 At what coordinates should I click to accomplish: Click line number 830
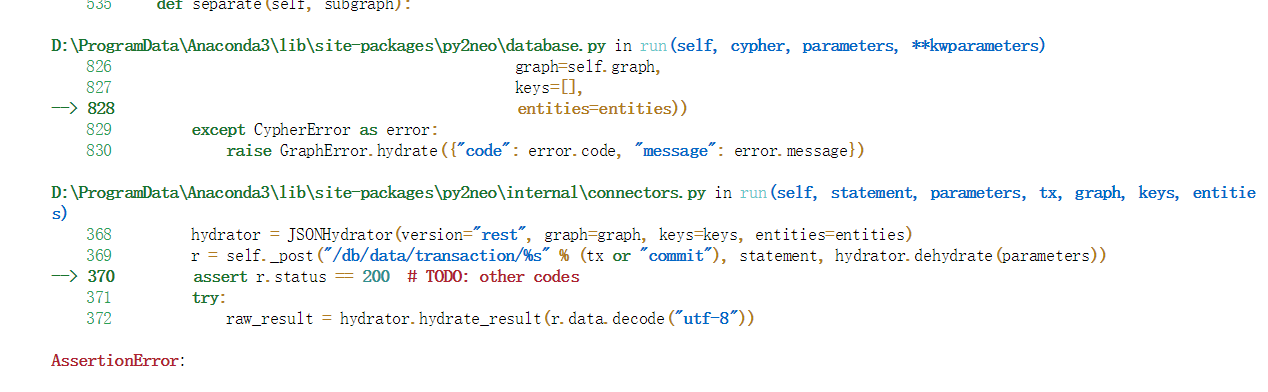pos(99,151)
